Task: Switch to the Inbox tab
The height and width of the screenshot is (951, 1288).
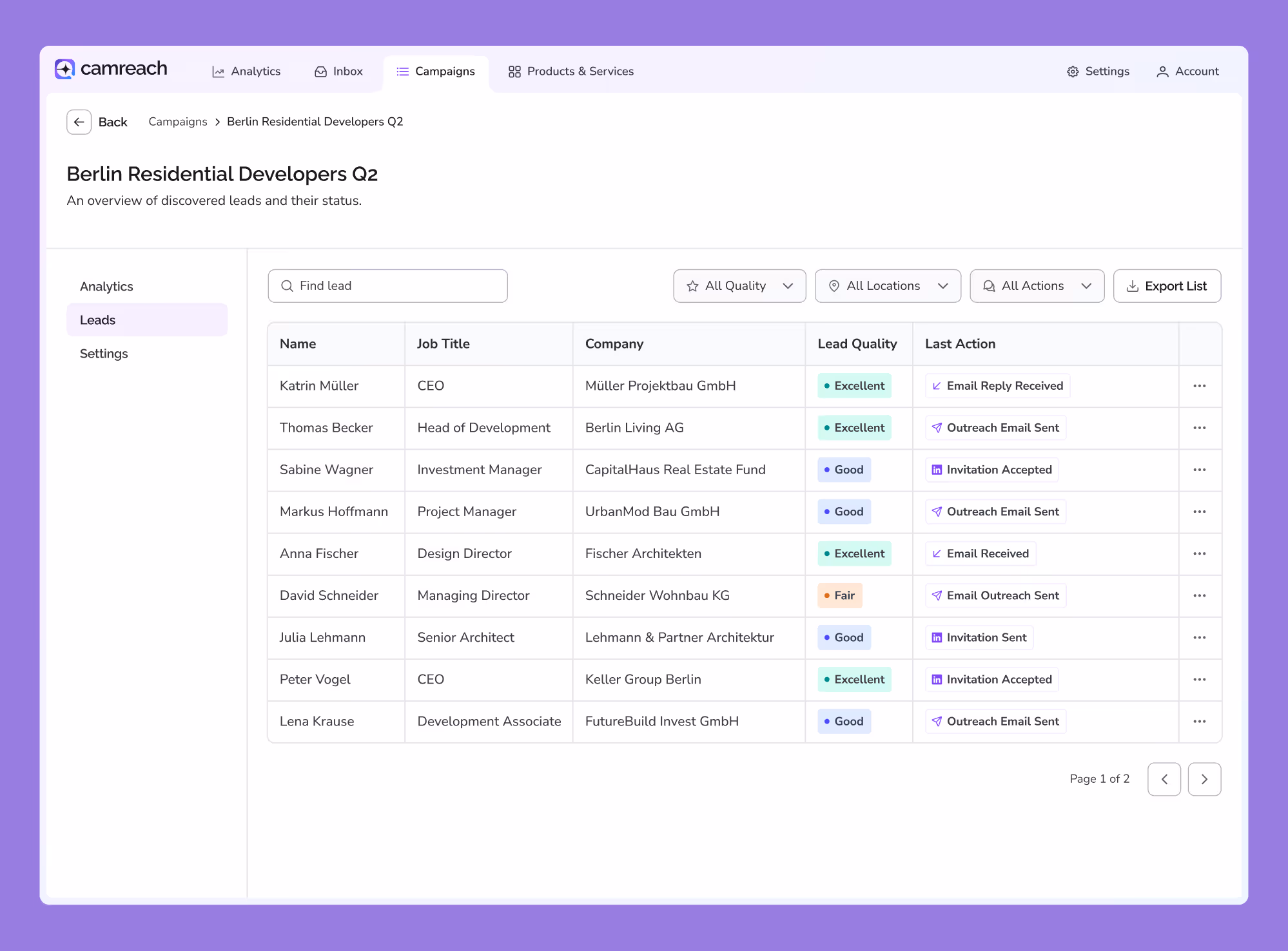Action: coord(338,72)
